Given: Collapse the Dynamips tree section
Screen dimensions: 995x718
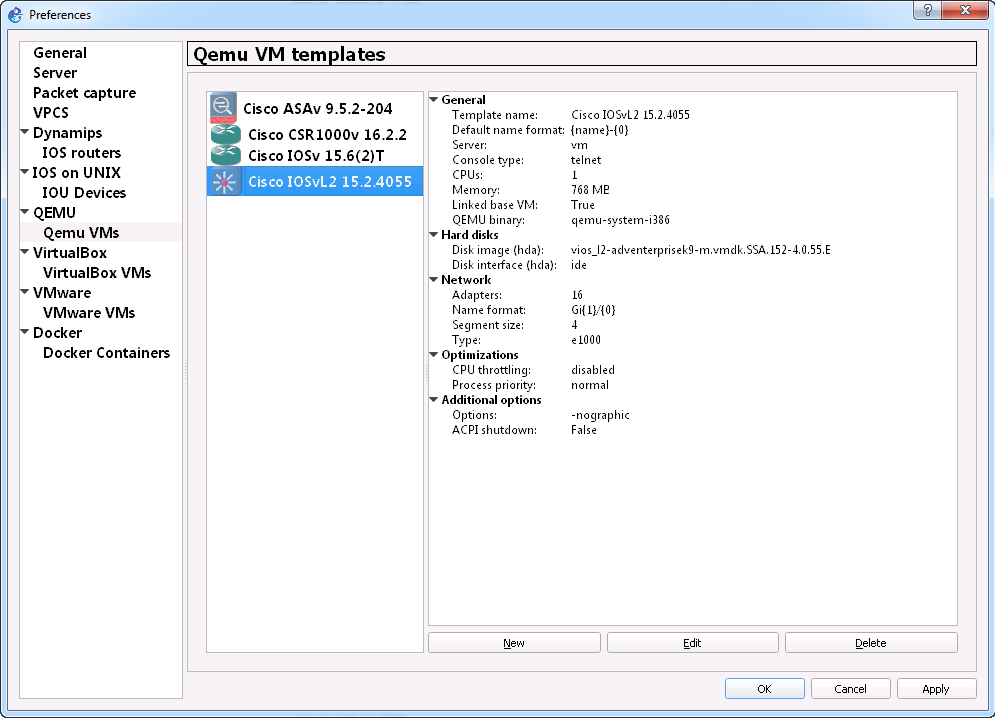Looking at the screenshot, I should click(25, 132).
